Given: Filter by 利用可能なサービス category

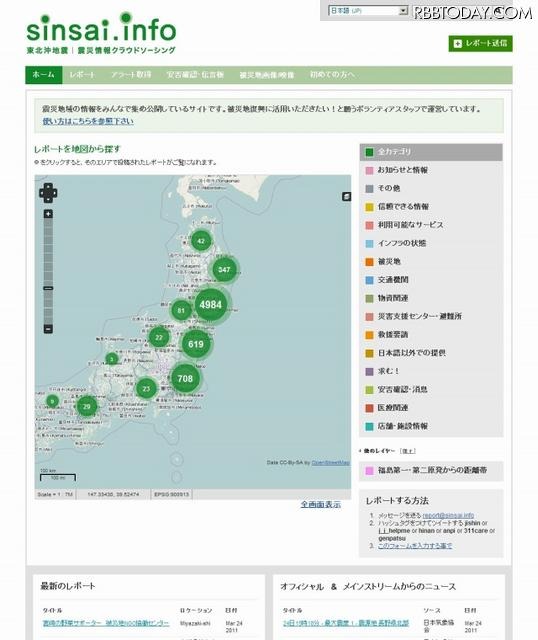Looking at the screenshot, I should pyautogui.click(x=431, y=225).
